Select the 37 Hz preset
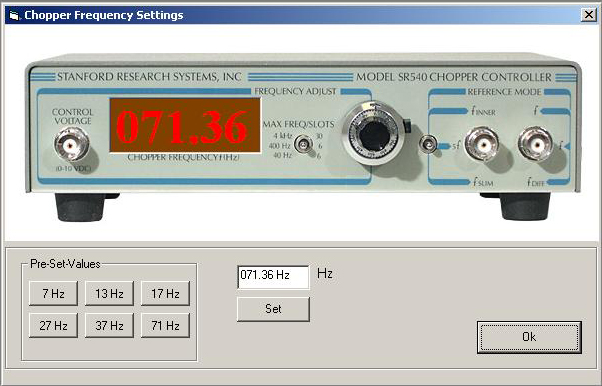 pos(109,325)
